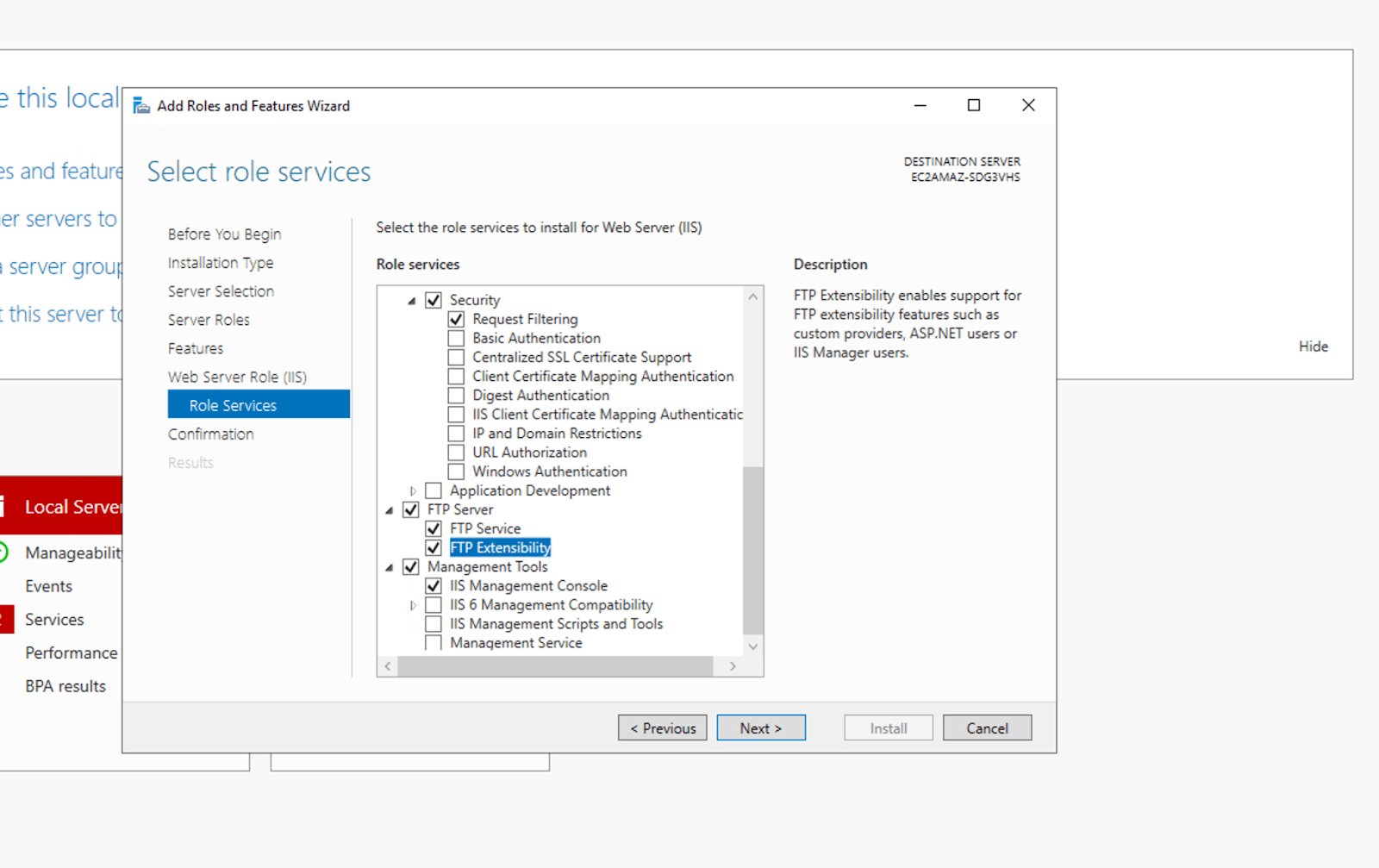This screenshot has width=1379, height=868.
Task: Check URL Authorization checkbox
Action: [456, 452]
